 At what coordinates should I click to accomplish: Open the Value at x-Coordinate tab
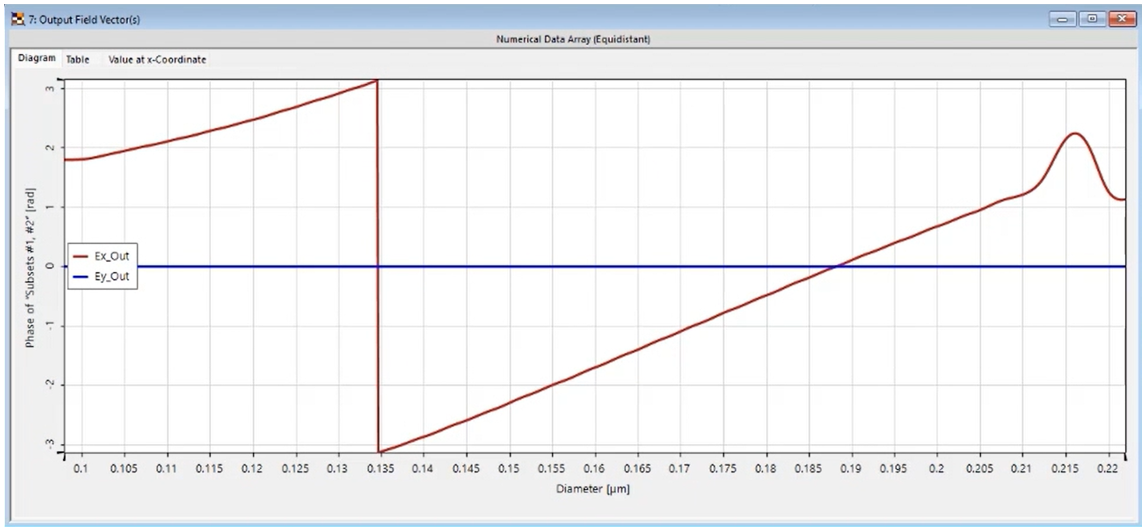tap(157, 60)
